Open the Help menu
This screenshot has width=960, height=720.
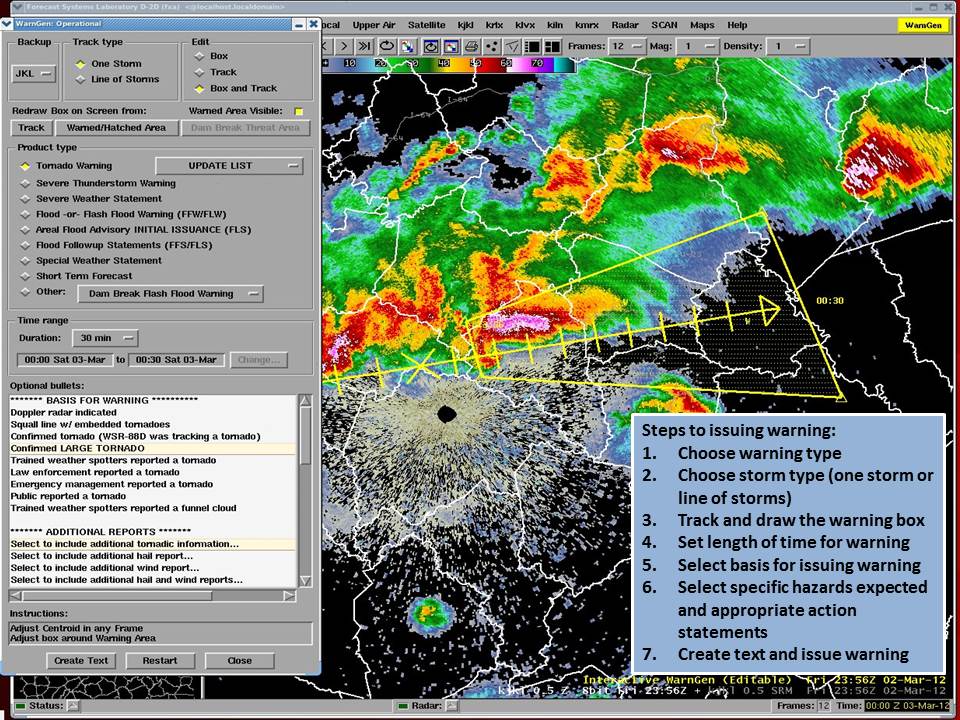coord(737,25)
